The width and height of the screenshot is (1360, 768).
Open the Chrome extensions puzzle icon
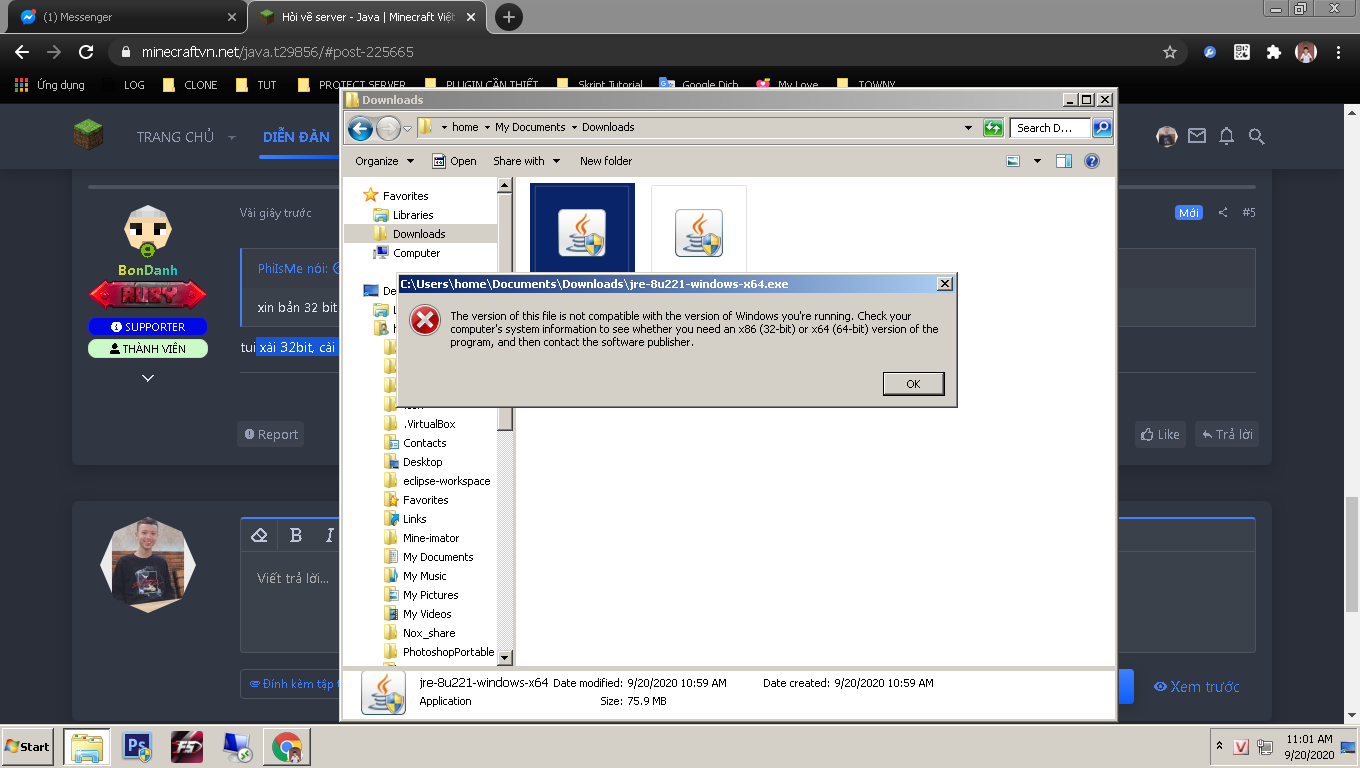click(x=1273, y=52)
